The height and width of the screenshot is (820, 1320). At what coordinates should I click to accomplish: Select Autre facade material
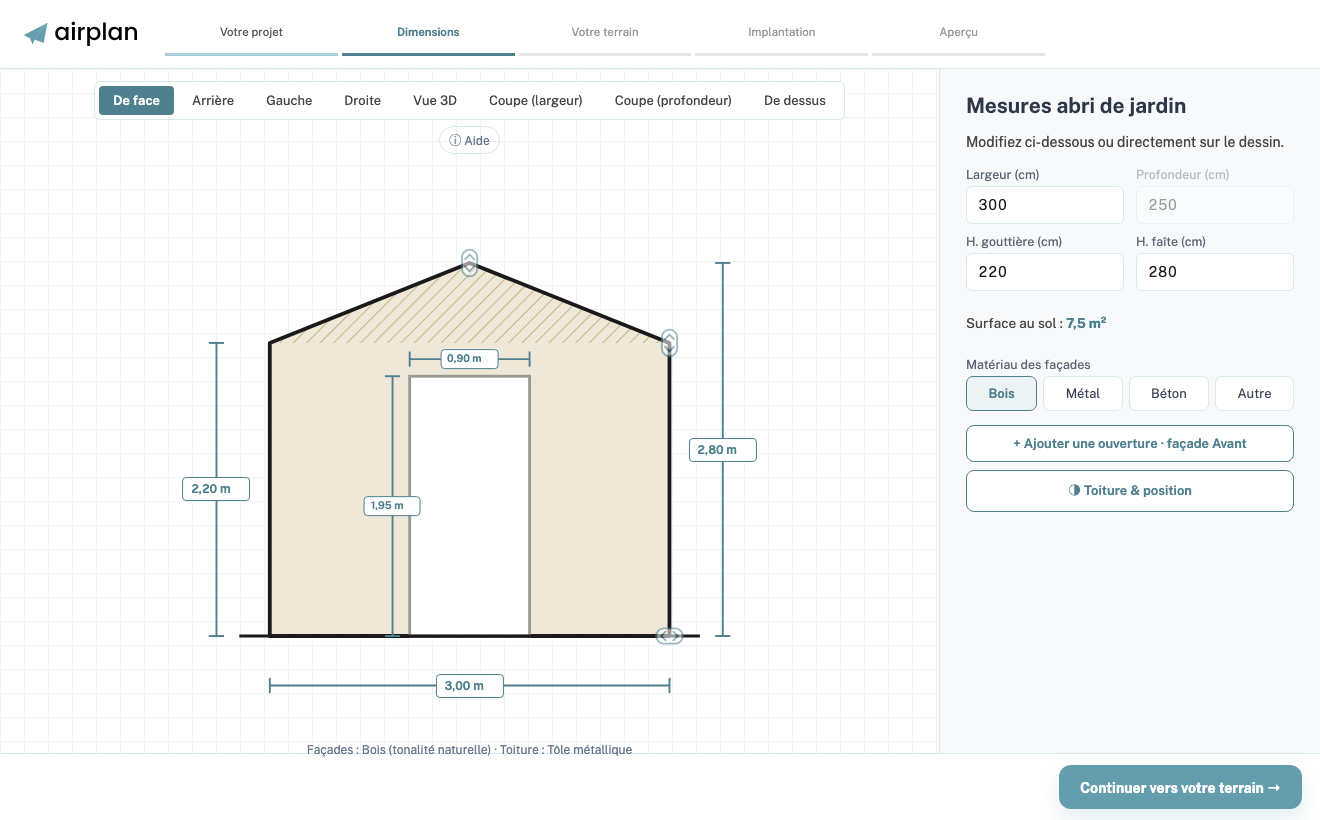[1254, 394]
